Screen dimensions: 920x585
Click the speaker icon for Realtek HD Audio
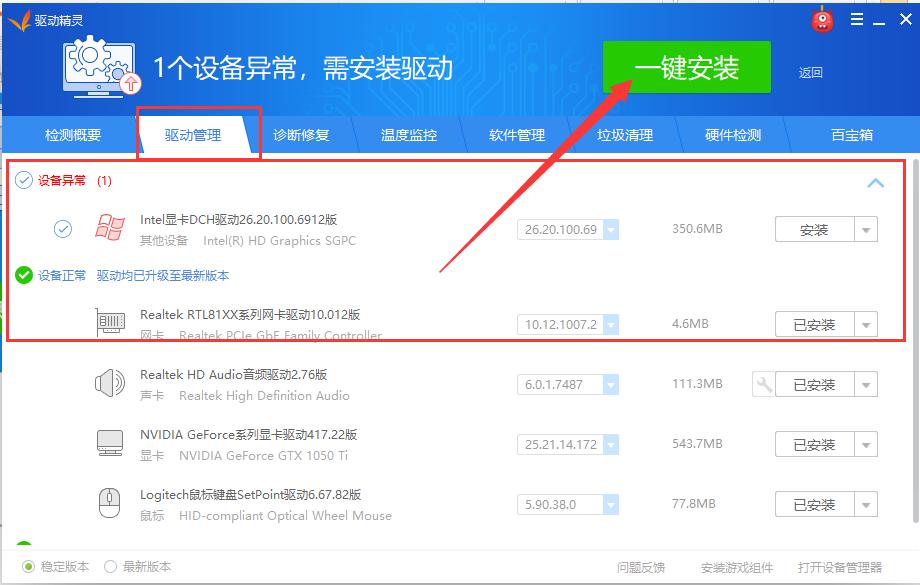tap(110, 384)
